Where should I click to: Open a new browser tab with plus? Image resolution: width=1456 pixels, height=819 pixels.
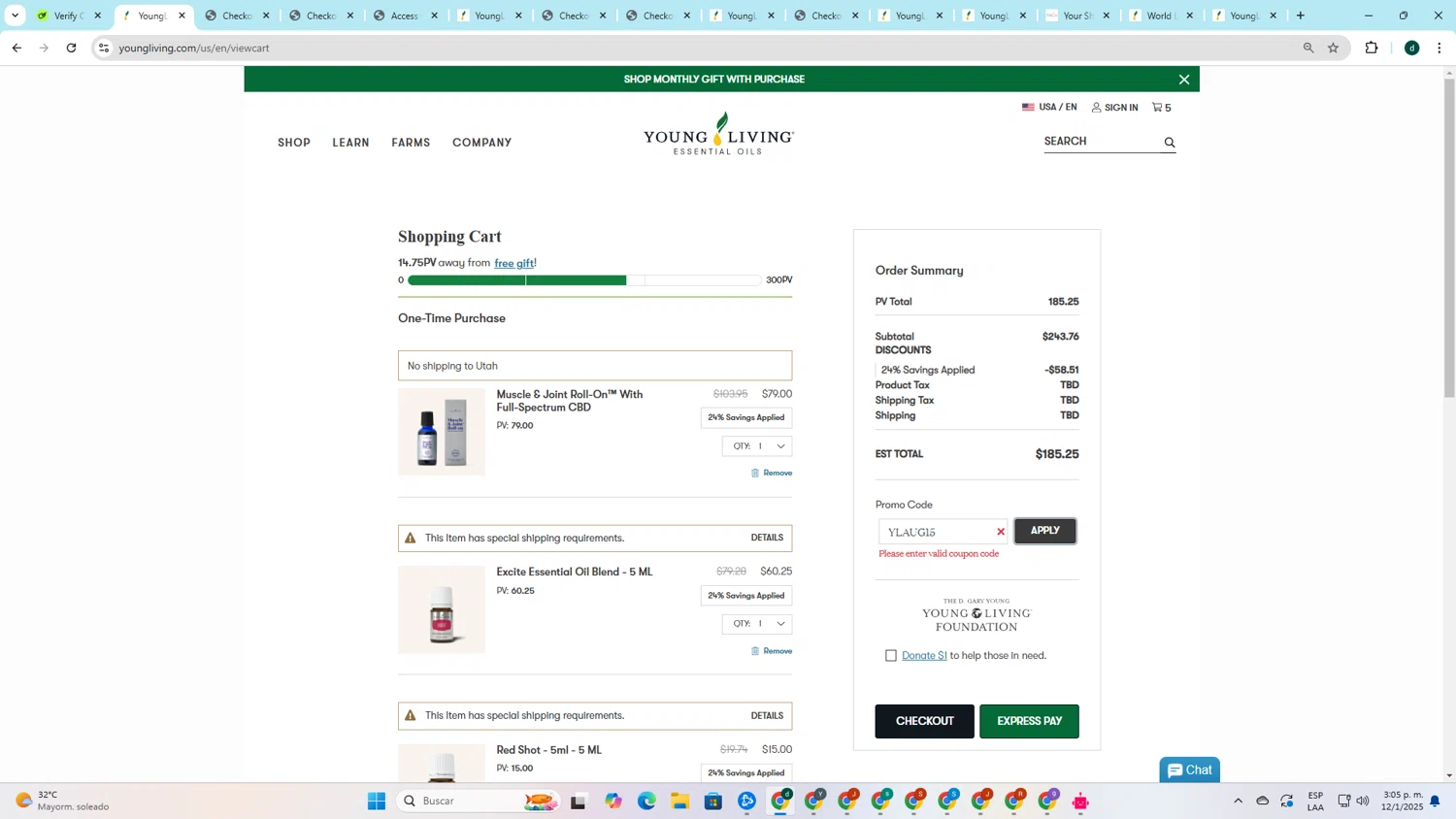[x=1301, y=16]
